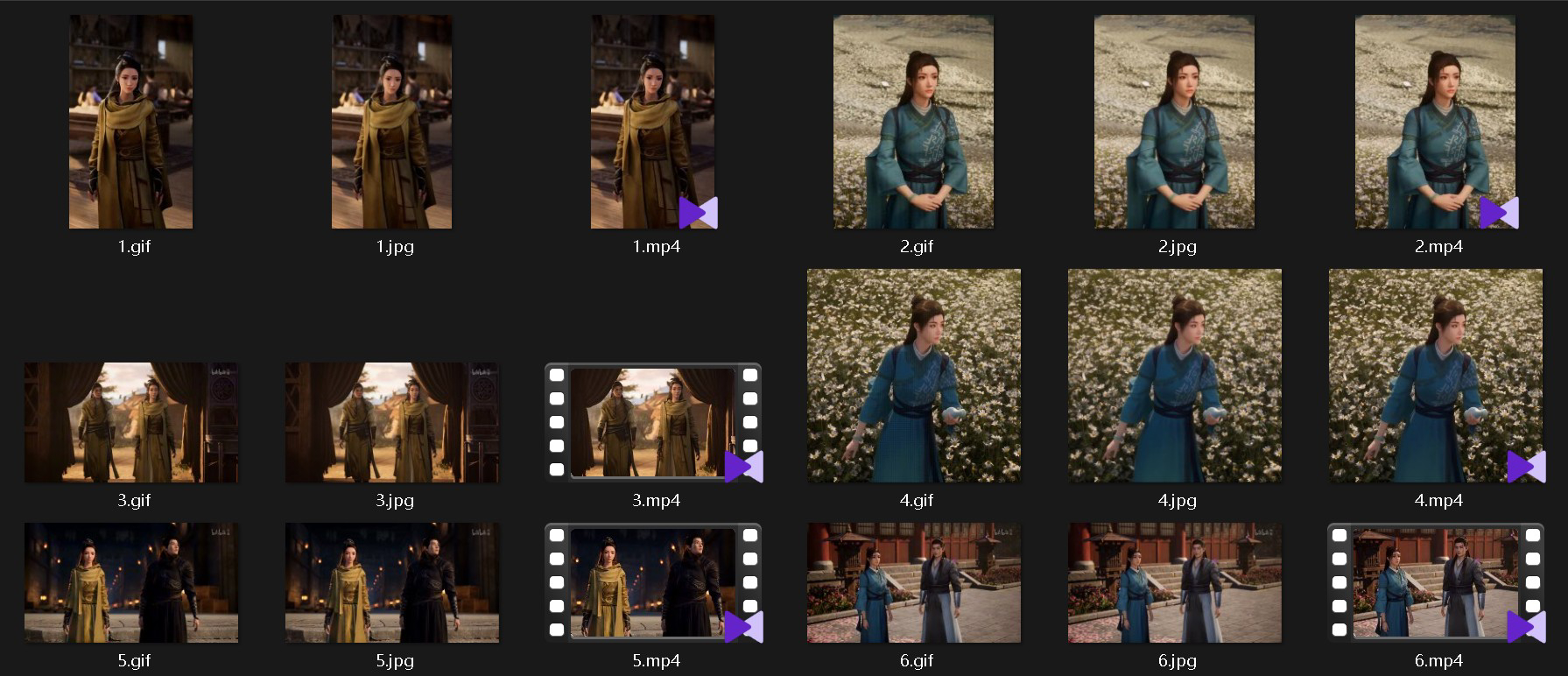The image size is (1568, 676).
Task: Click the file name "4.jpg"
Action: tap(1178, 501)
